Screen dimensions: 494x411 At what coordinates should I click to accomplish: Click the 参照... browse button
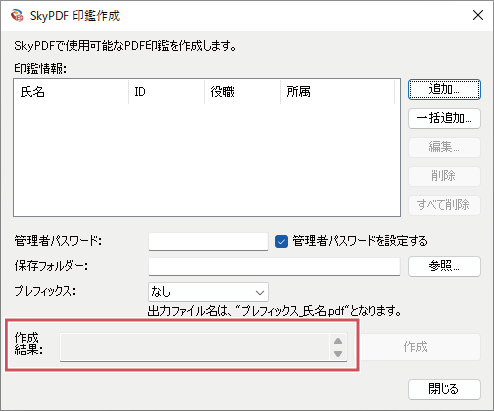click(444, 266)
